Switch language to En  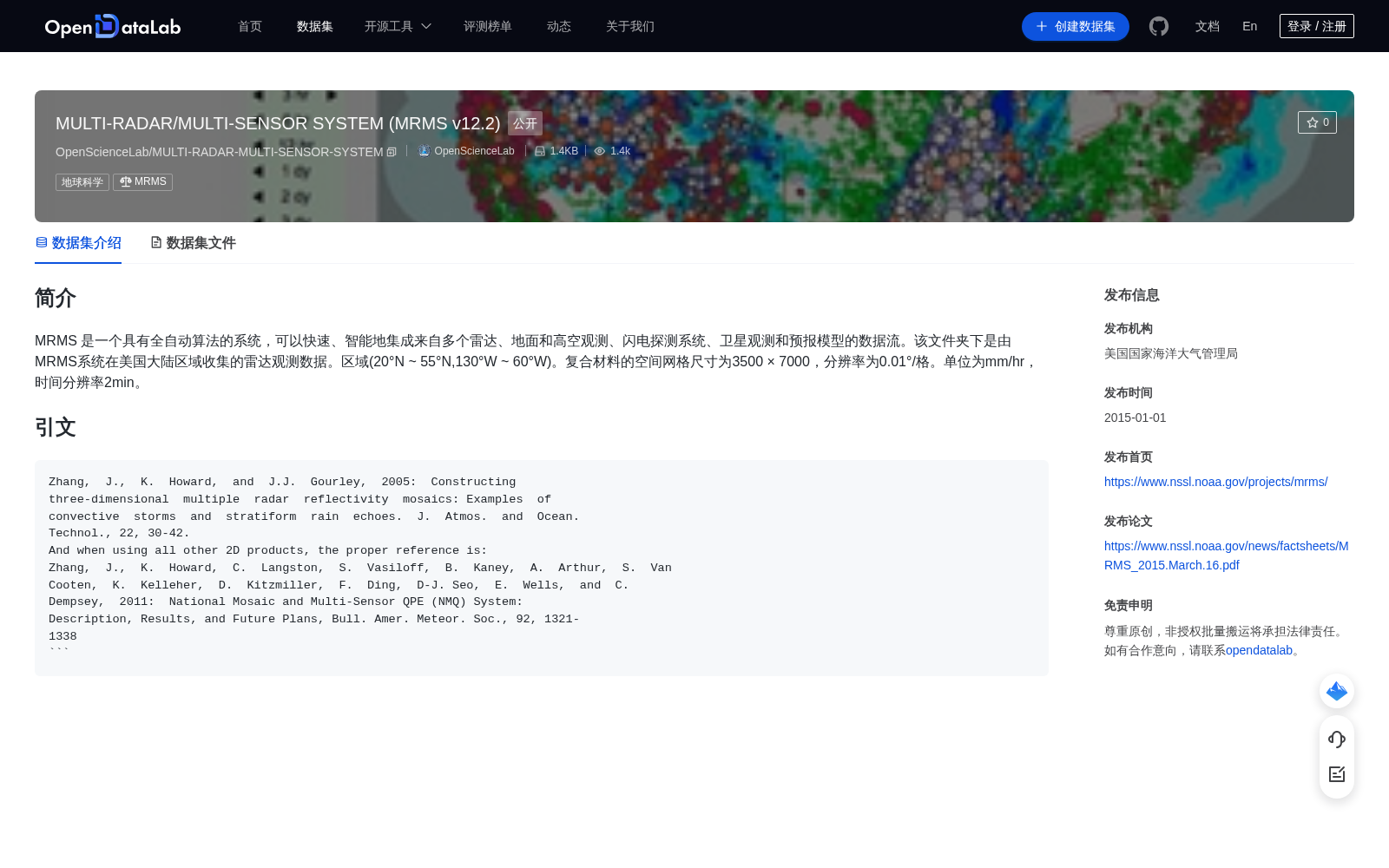1250,26
